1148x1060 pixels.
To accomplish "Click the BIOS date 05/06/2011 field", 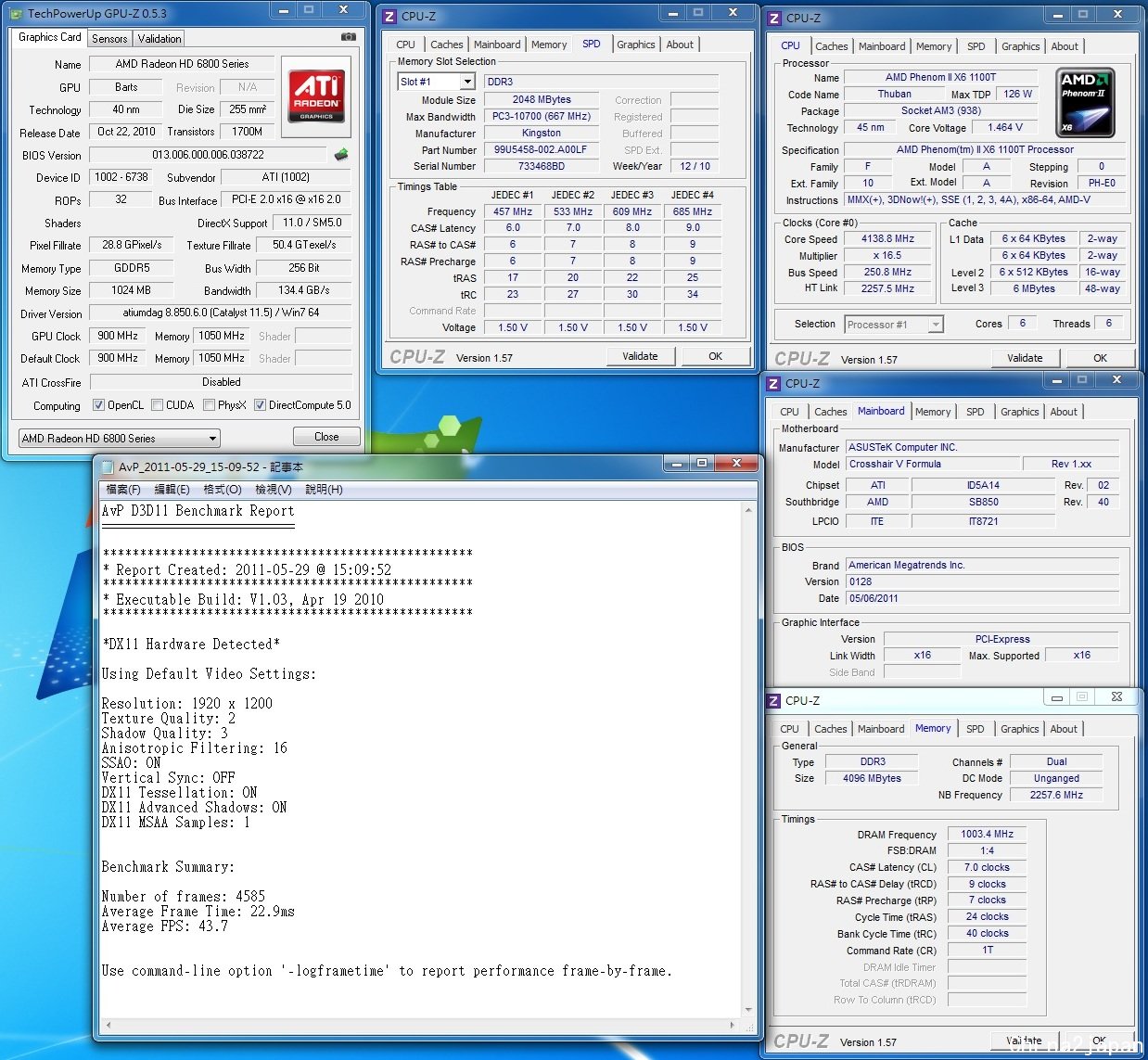I will point(982,598).
